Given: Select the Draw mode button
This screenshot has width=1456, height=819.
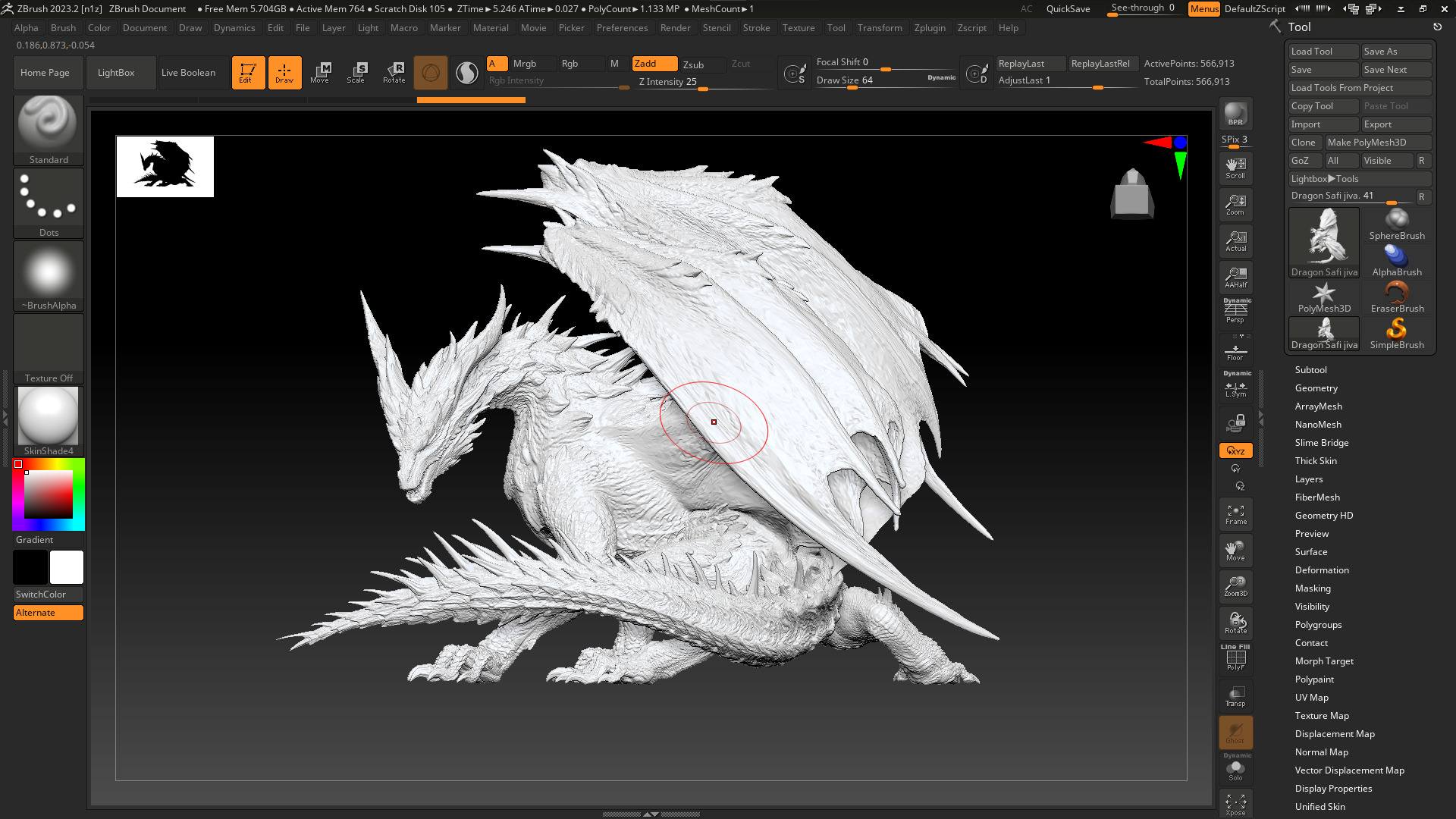Looking at the screenshot, I should pyautogui.click(x=284, y=73).
